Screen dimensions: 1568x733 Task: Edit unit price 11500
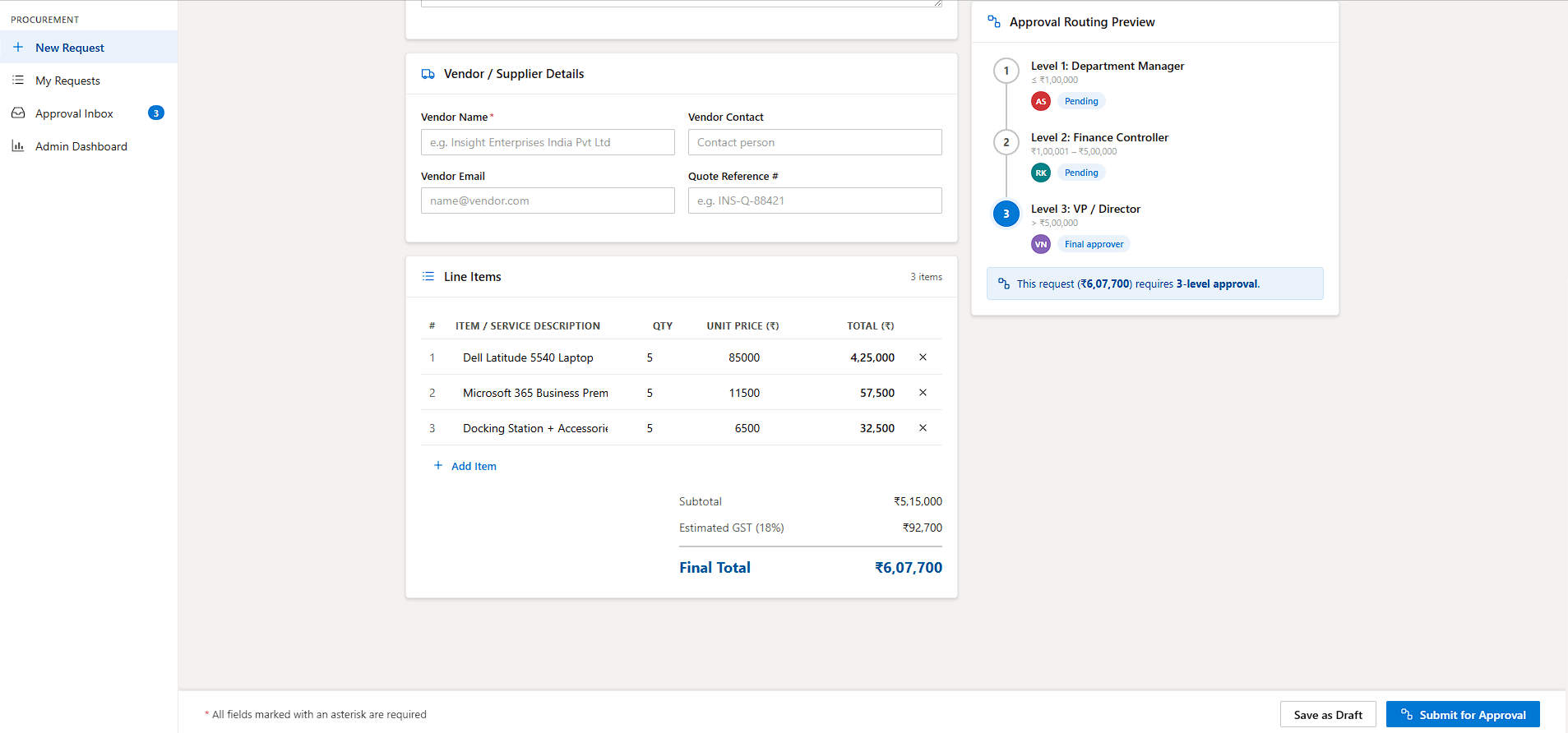click(743, 393)
